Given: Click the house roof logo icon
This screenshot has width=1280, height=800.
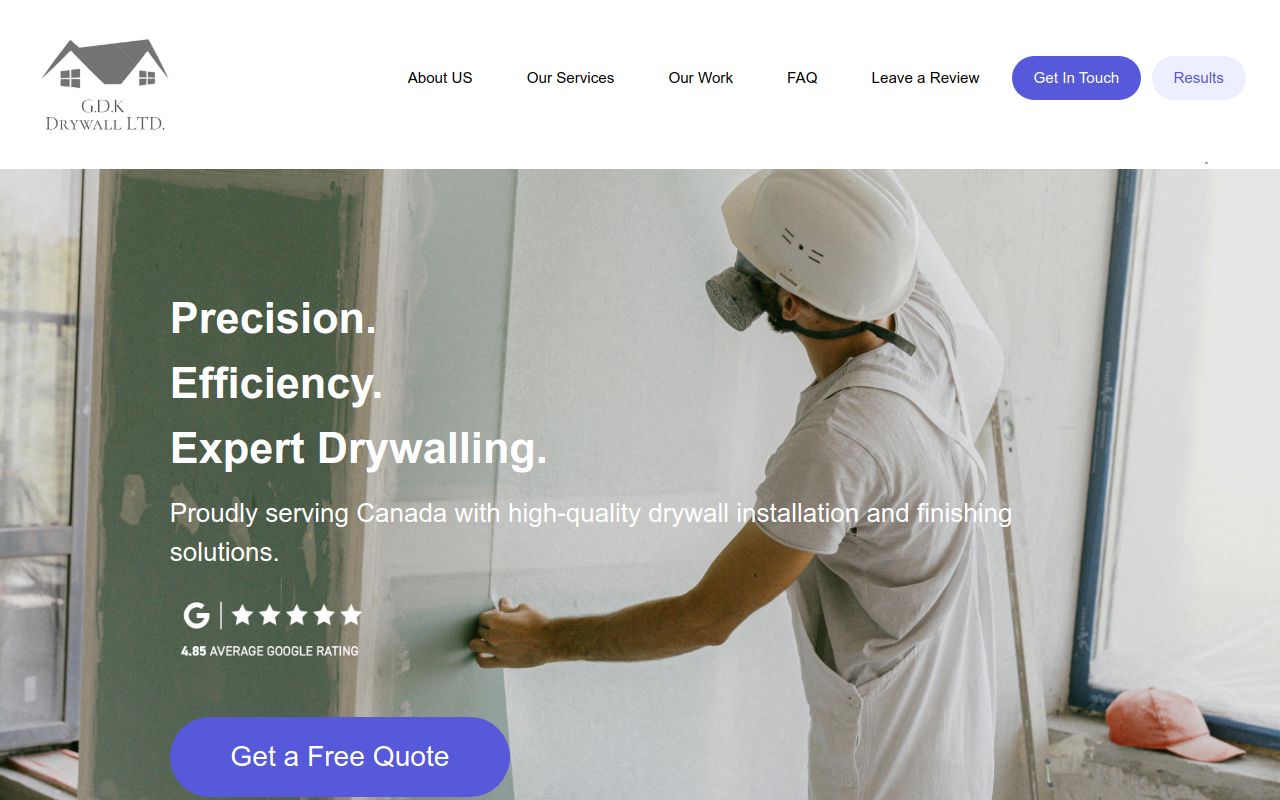Looking at the screenshot, I should coord(105,64).
